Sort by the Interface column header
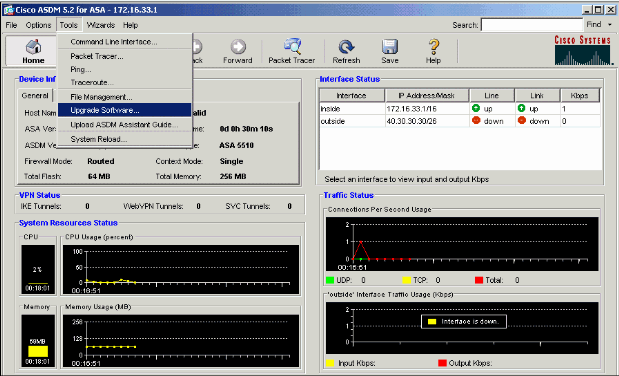 [x=352, y=96]
